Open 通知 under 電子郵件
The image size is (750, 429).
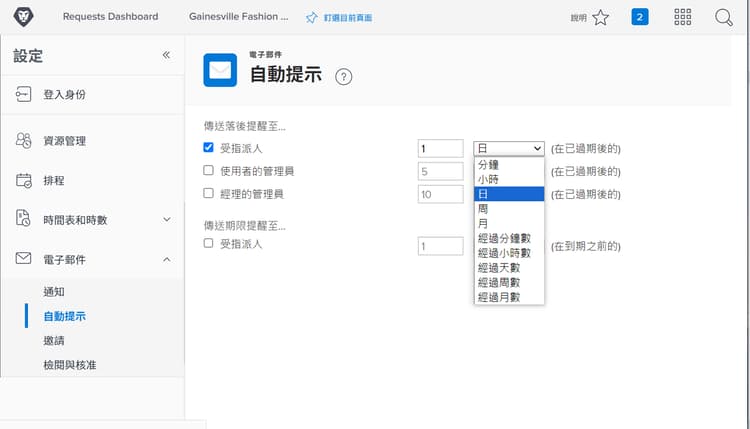pyautogui.click(x=54, y=292)
